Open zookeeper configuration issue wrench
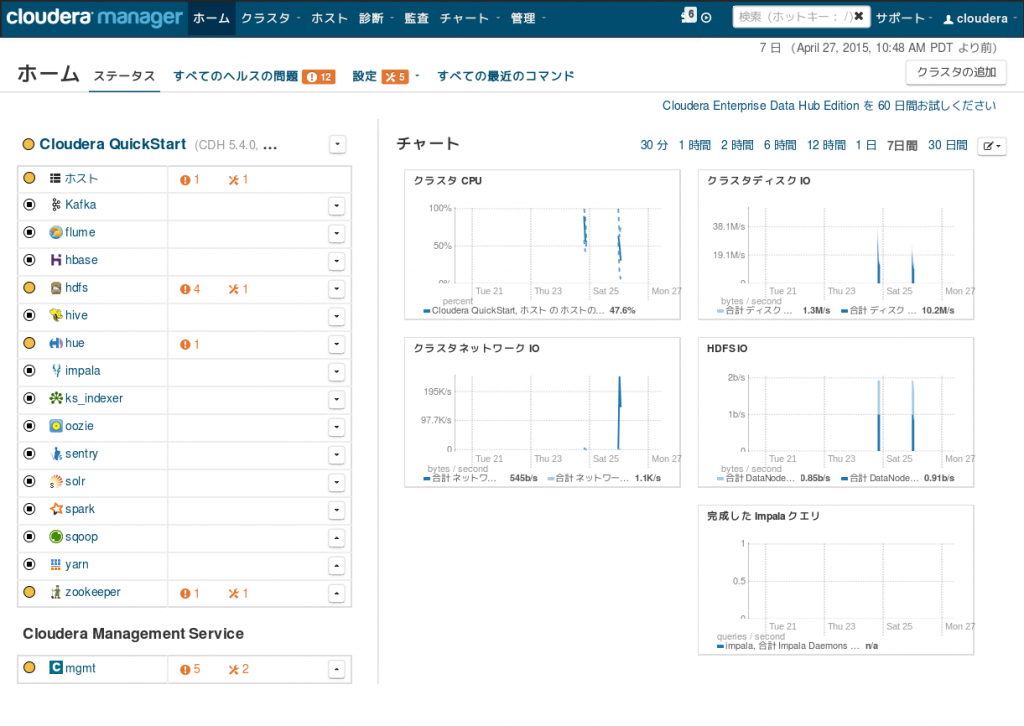 point(238,593)
